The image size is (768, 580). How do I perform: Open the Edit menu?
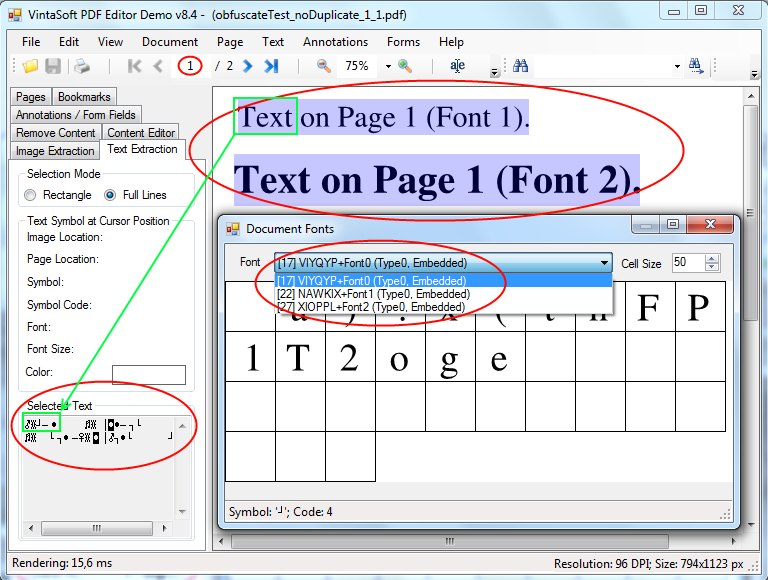point(69,42)
